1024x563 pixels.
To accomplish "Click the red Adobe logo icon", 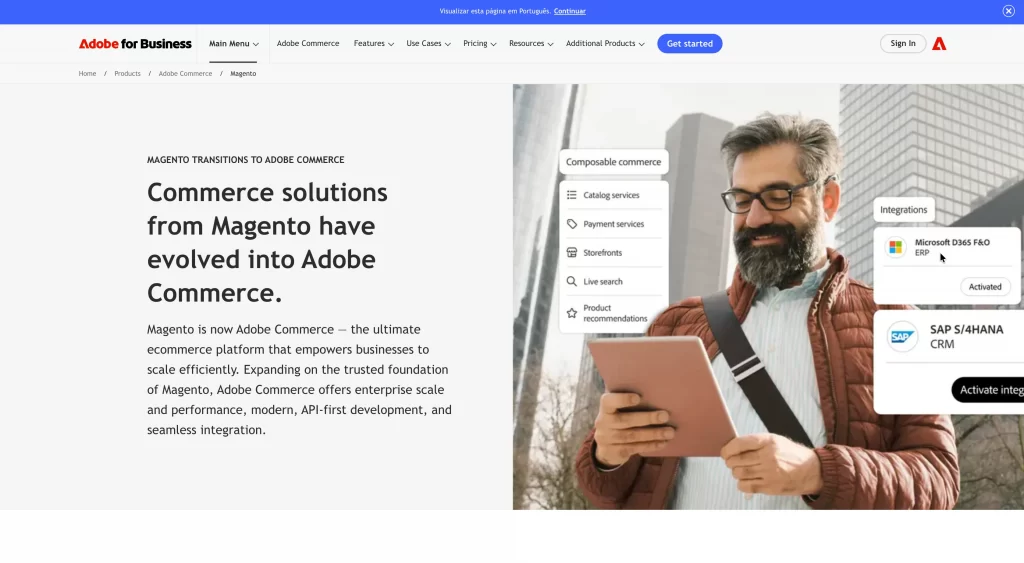I will click(x=939, y=44).
